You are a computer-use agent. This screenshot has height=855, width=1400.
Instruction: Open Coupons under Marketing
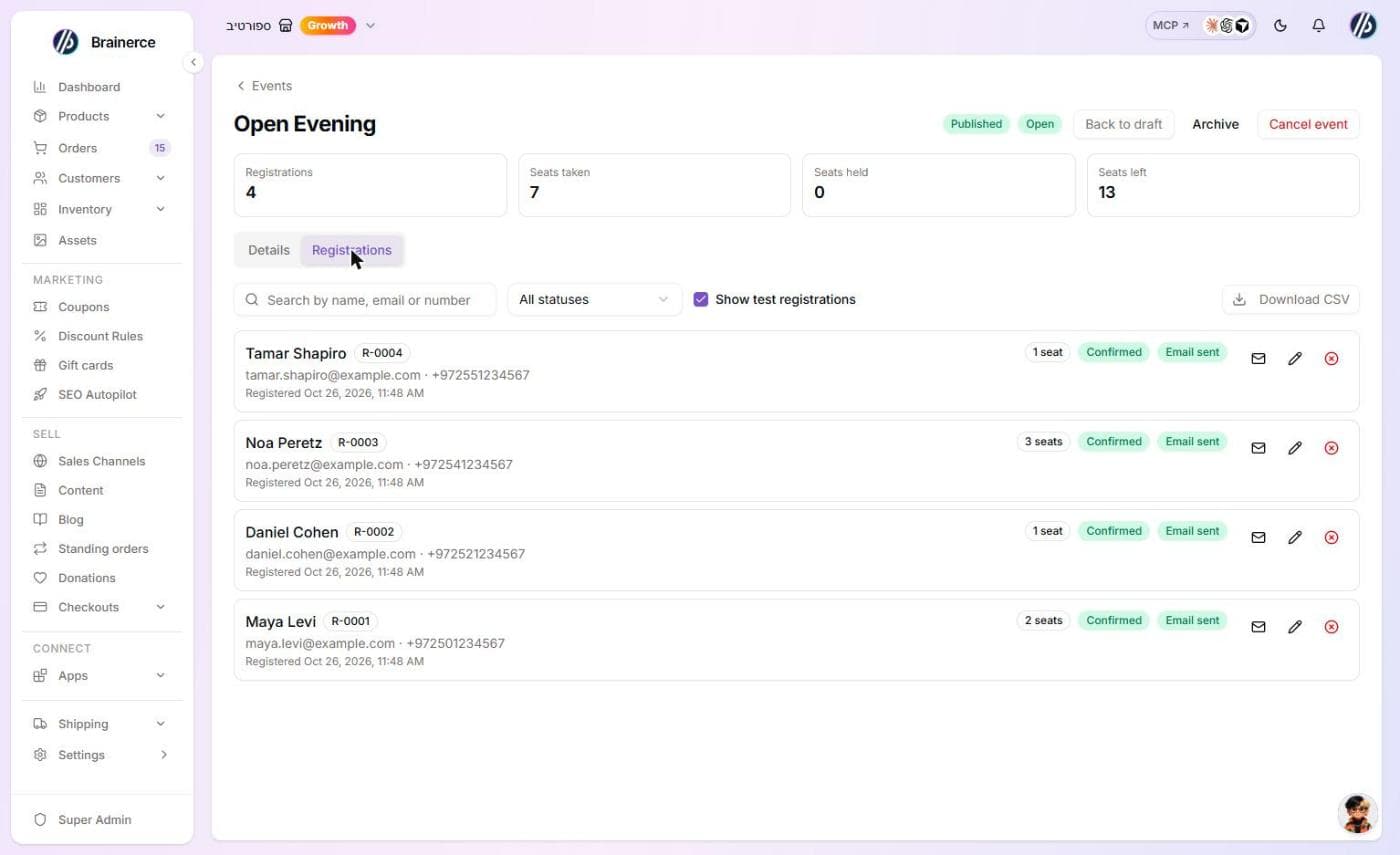(x=101, y=307)
